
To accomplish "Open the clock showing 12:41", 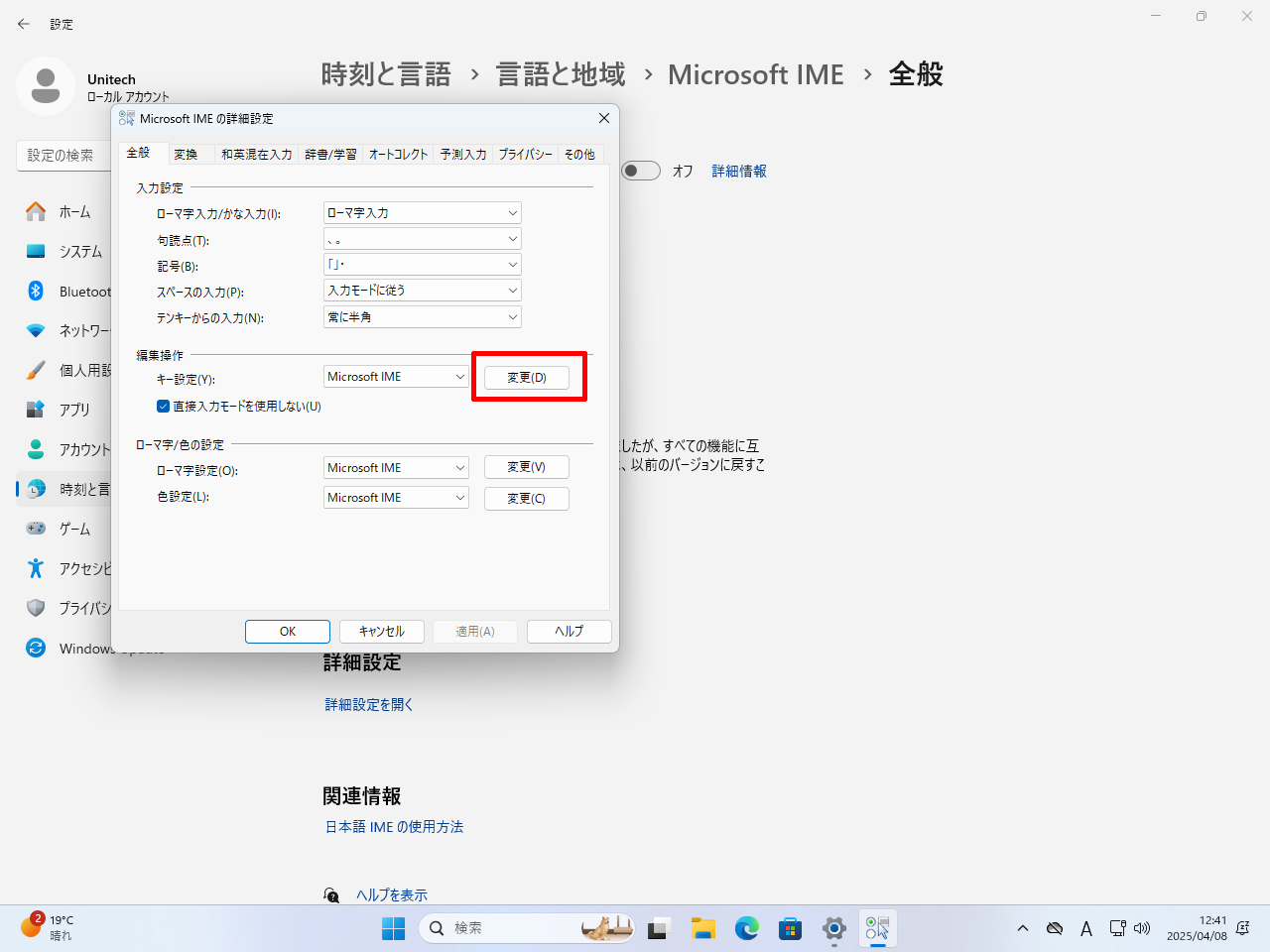I will click(x=1197, y=928).
